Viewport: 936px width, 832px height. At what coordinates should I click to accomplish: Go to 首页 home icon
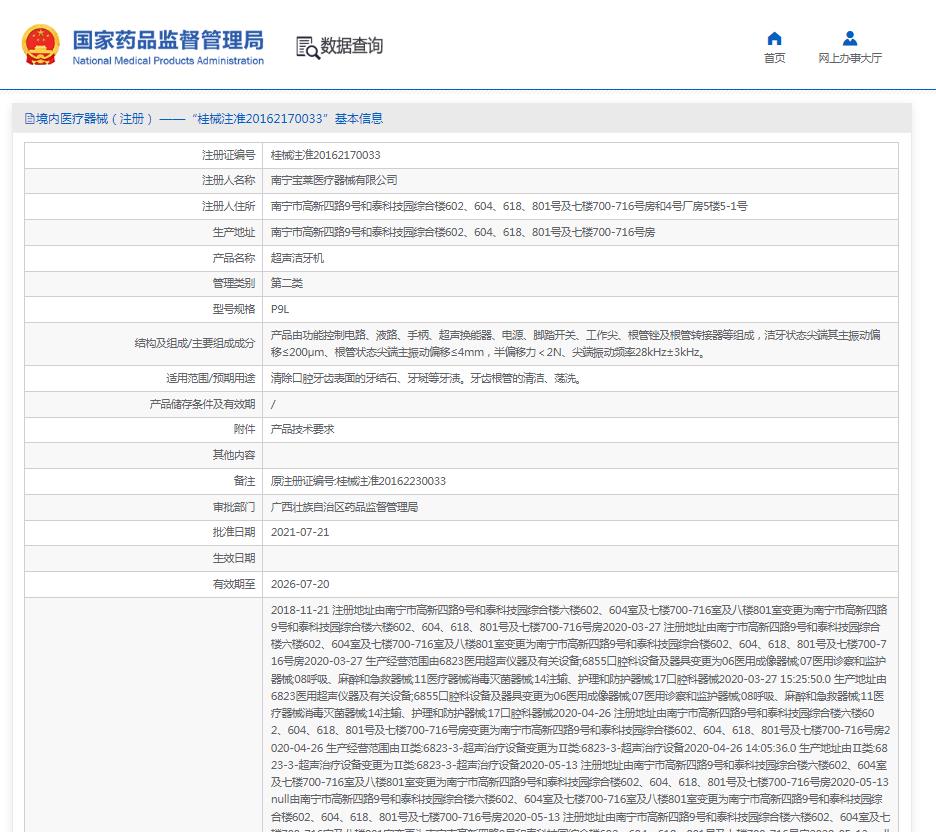[x=774, y=39]
